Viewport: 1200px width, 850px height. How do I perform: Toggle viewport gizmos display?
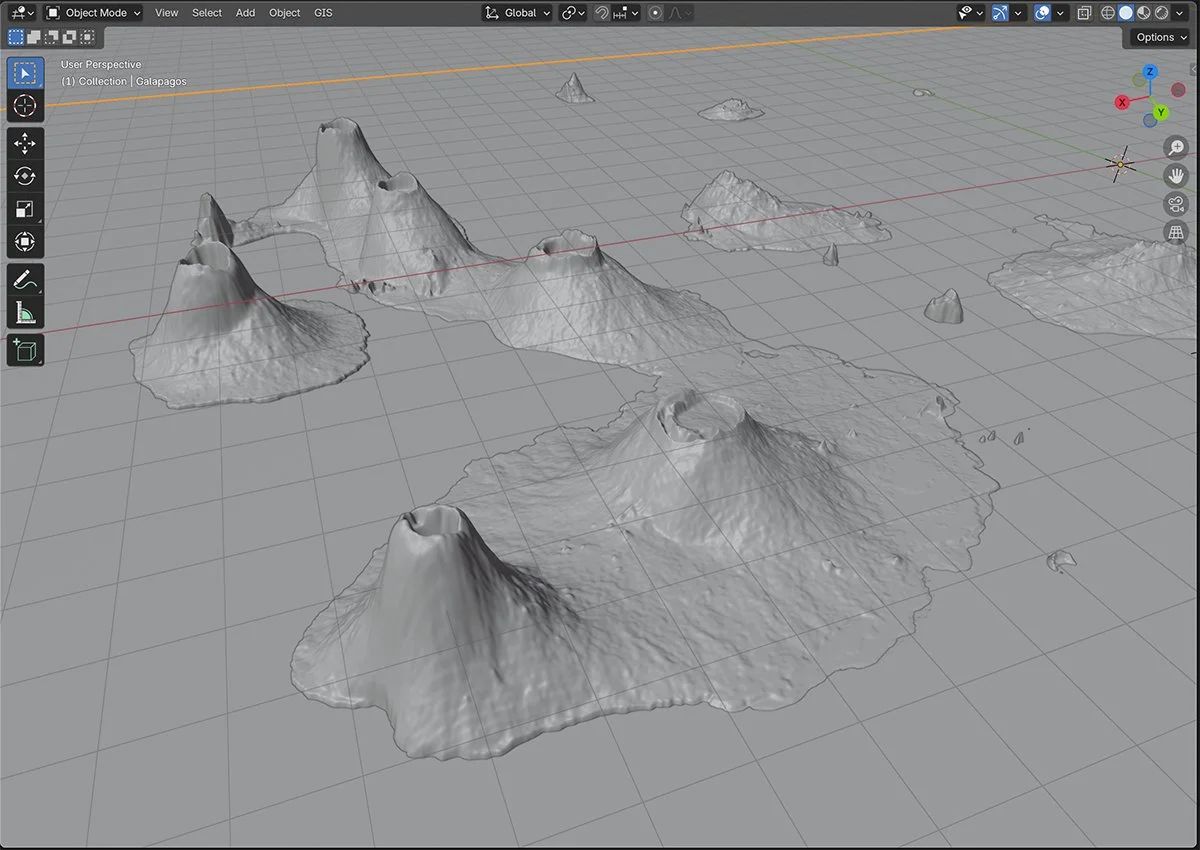[1000, 13]
